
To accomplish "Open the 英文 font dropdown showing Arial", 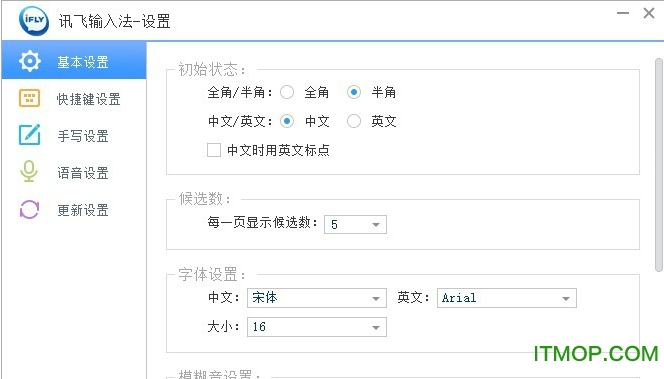I will (506, 298).
